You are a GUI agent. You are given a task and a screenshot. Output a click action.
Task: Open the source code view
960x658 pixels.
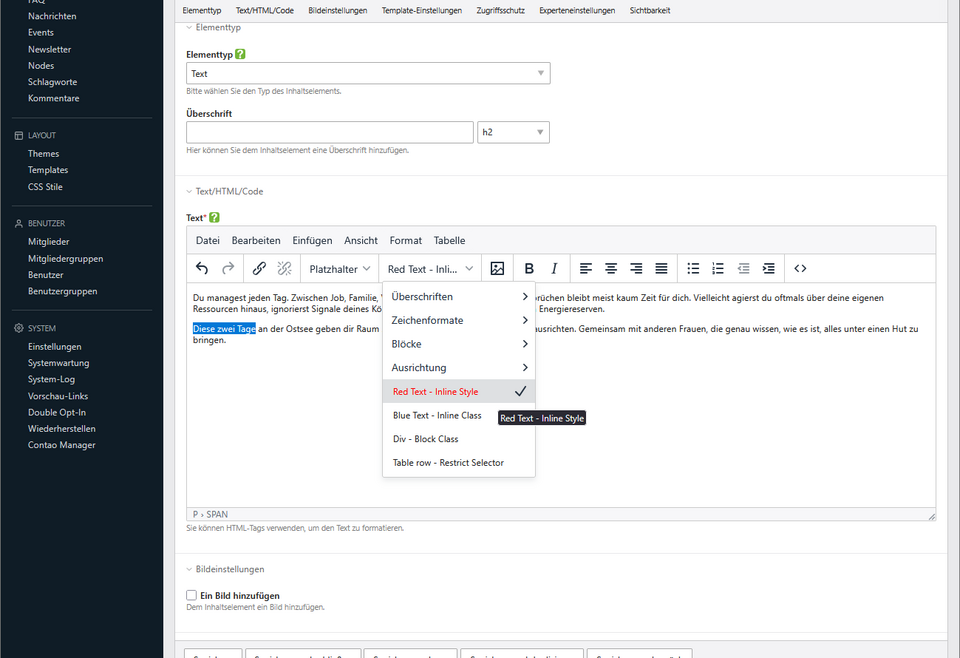pos(800,268)
